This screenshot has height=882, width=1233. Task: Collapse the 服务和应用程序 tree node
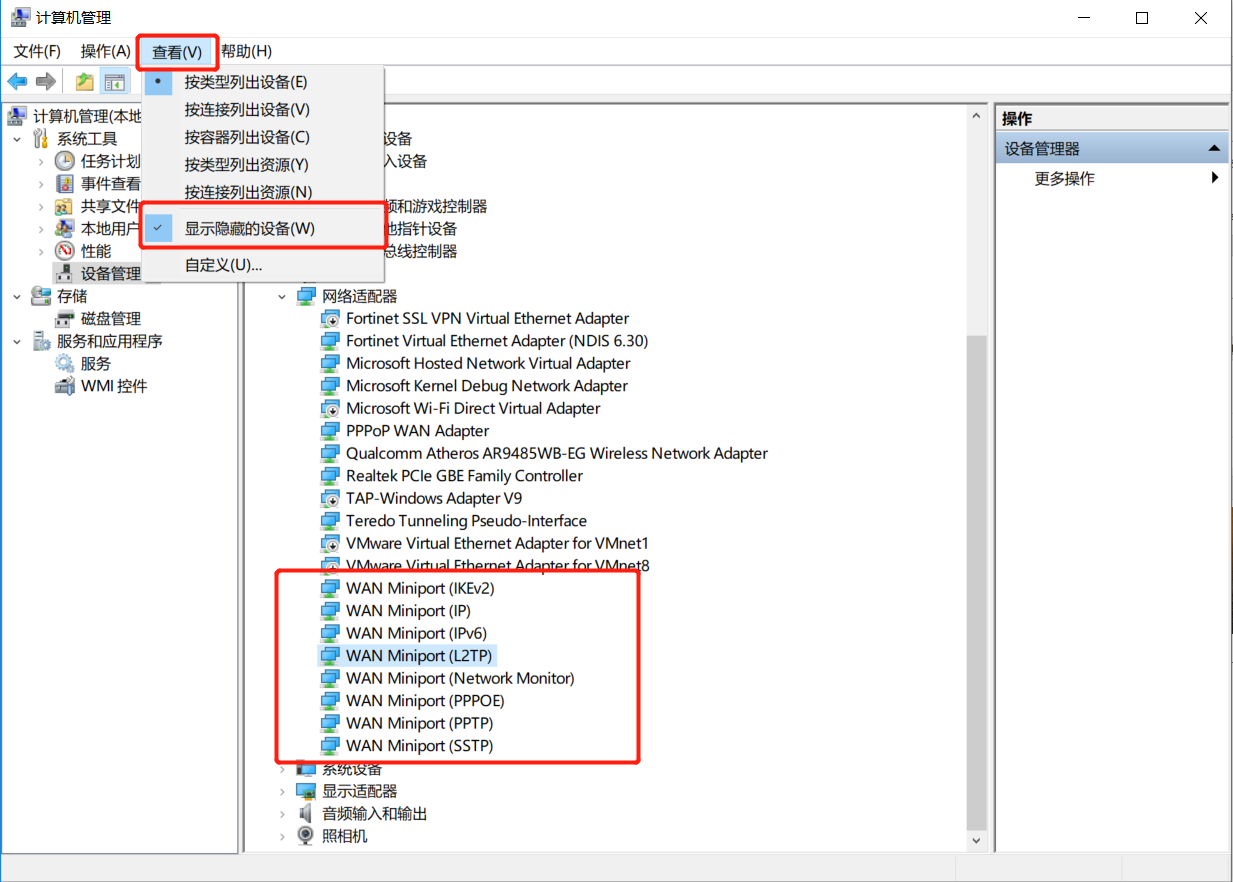[x=17, y=341]
